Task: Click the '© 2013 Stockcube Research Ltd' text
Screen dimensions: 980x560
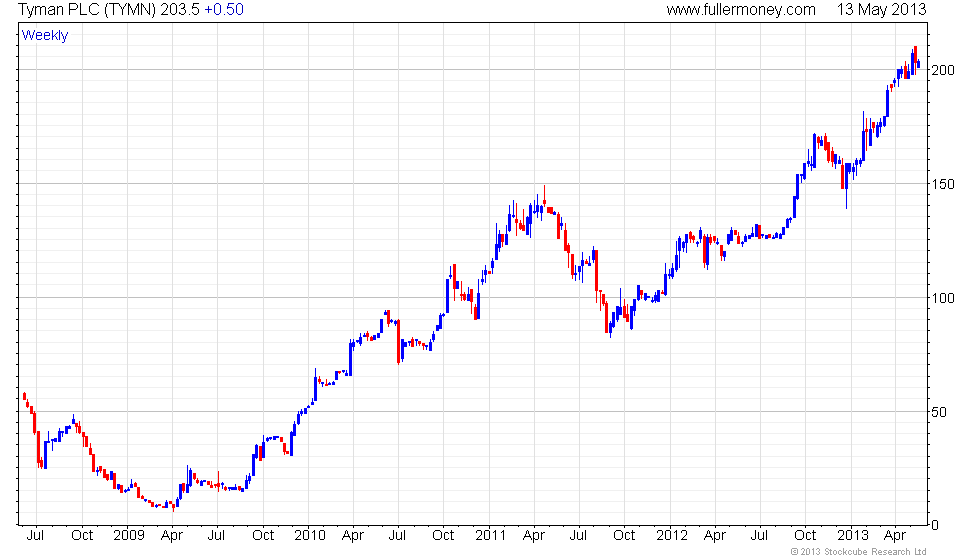Action: (858, 551)
